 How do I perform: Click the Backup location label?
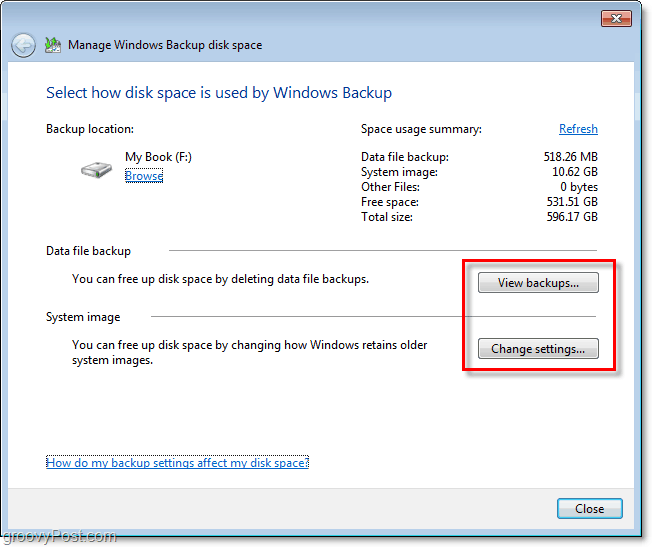tap(90, 129)
